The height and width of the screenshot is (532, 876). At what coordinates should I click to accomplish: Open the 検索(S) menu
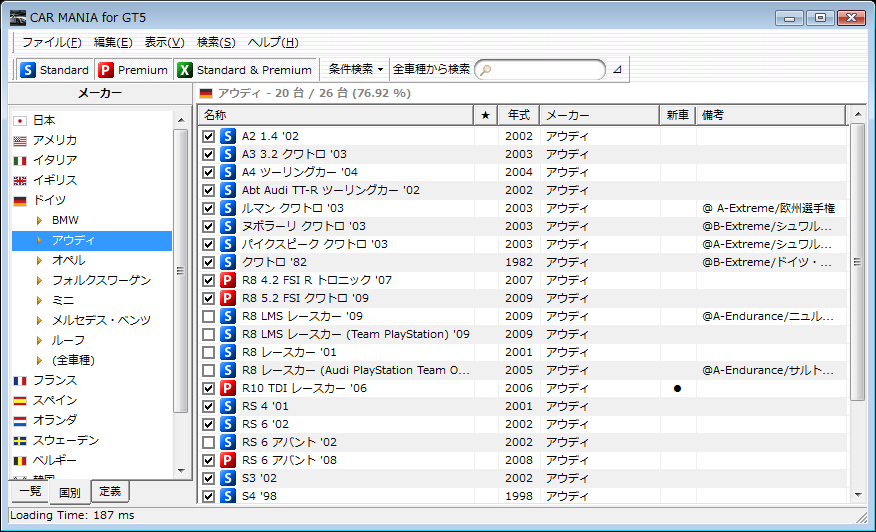[216, 42]
